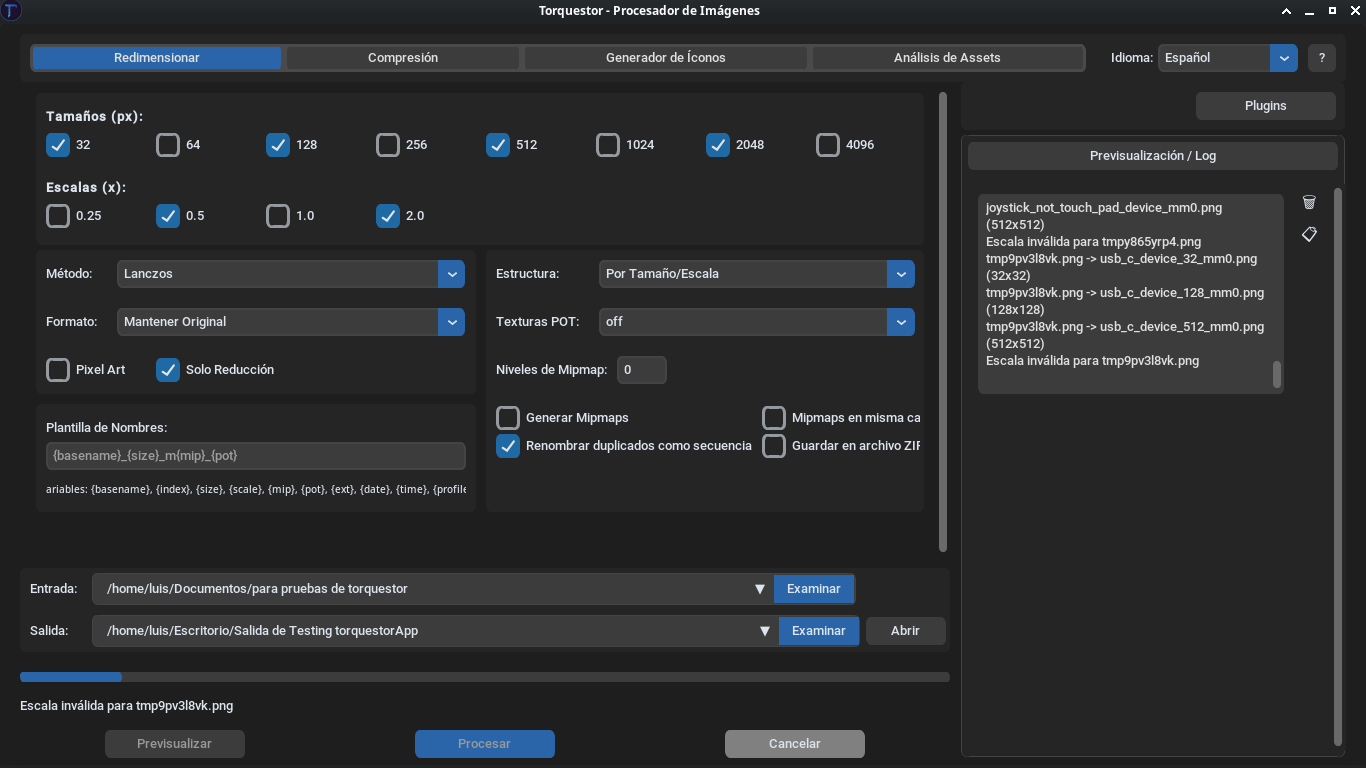1366x768 pixels.
Task: Enable Generar Mipmaps
Action: point(507,417)
